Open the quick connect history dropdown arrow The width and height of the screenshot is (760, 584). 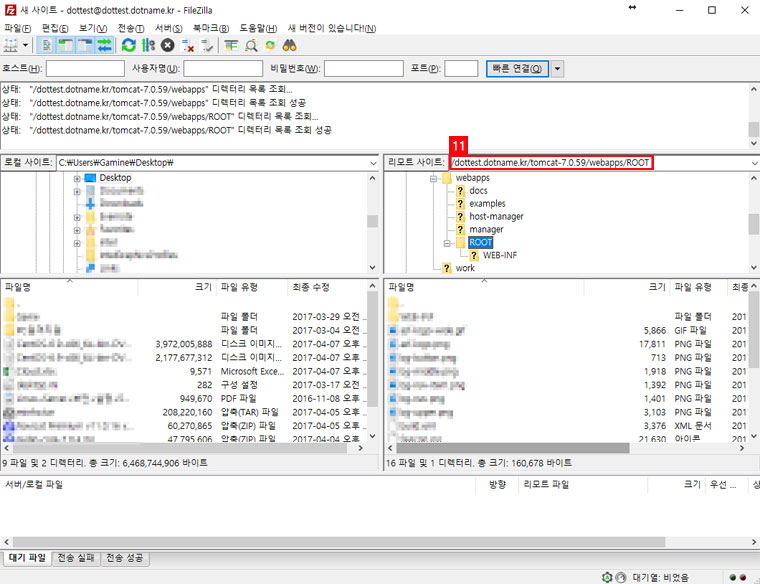(558, 68)
